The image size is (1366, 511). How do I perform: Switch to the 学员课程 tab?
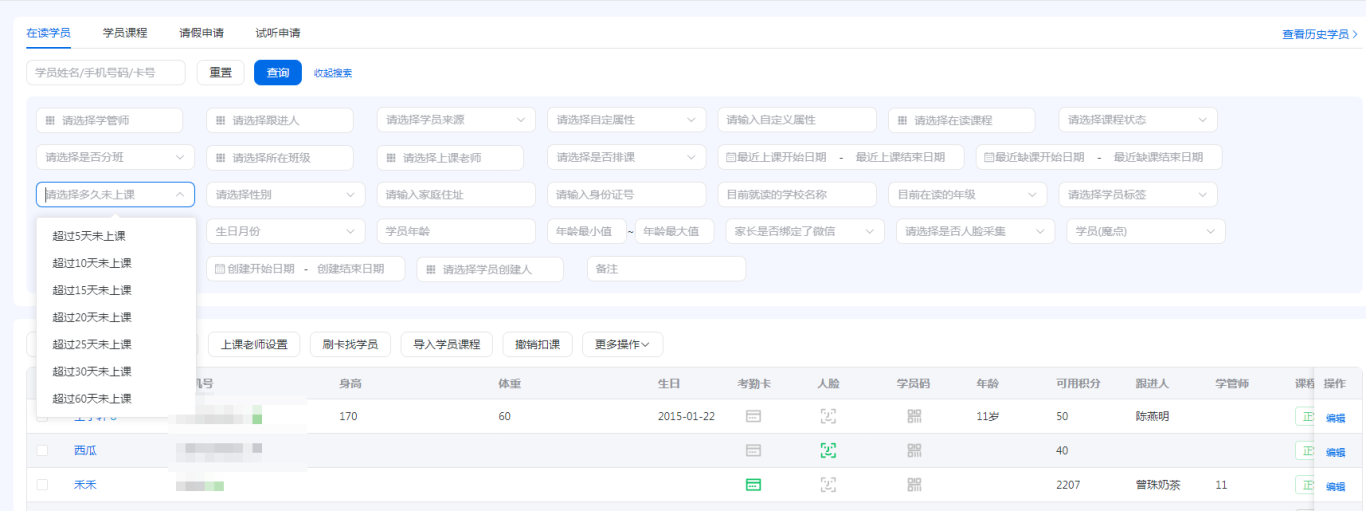(125, 33)
